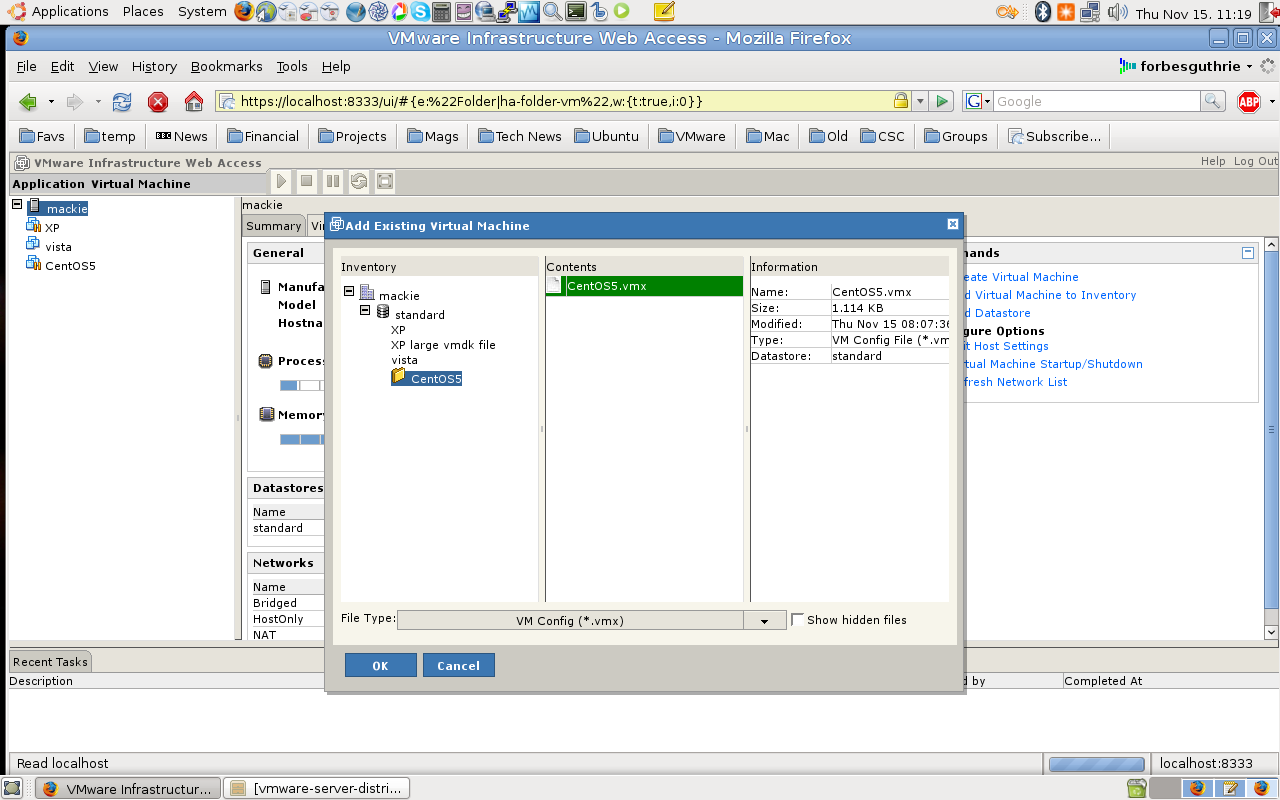Screen dimensions: 1280x800
Task: Click the Skype launcher in top panel
Action: [420, 12]
